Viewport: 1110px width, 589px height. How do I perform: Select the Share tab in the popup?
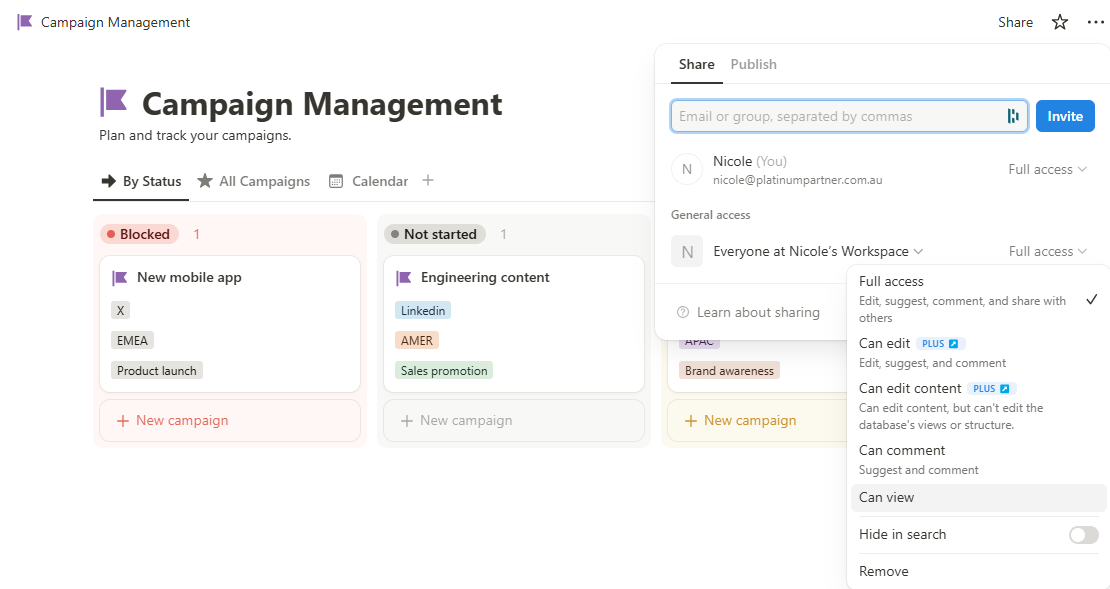(697, 64)
